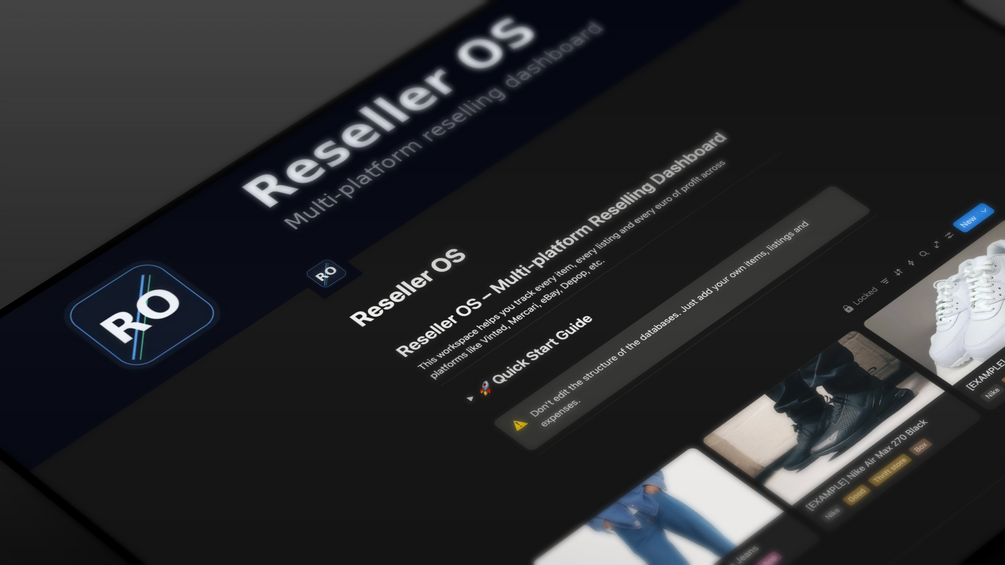1005x565 pixels.
Task: Open the database search magnifier icon
Action: (924, 254)
